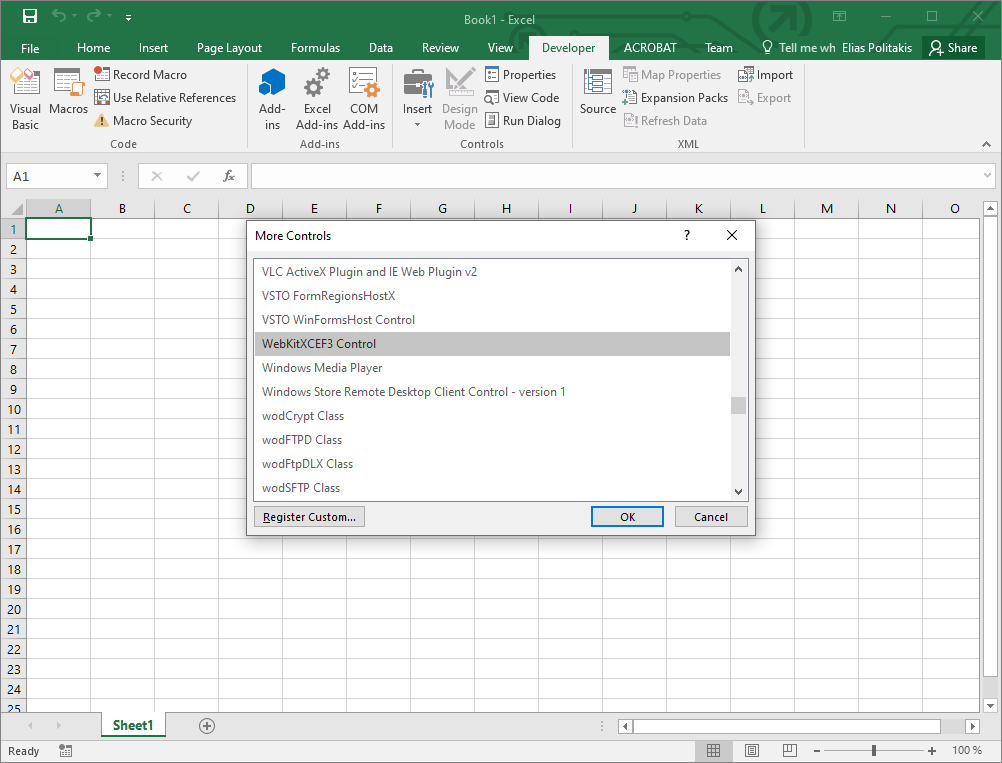Switch to Page Break Preview
This screenshot has height=763, width=1002.
[x=790, y=750]
